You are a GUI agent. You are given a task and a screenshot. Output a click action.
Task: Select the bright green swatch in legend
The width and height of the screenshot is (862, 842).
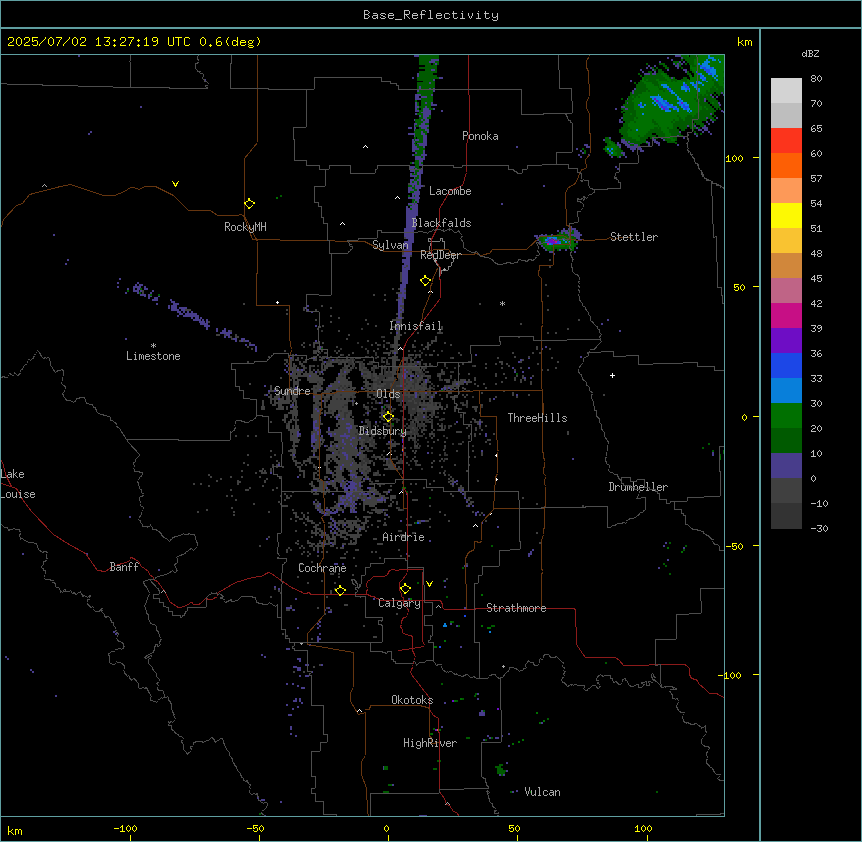pyautogui.click(x=786, y=416)
